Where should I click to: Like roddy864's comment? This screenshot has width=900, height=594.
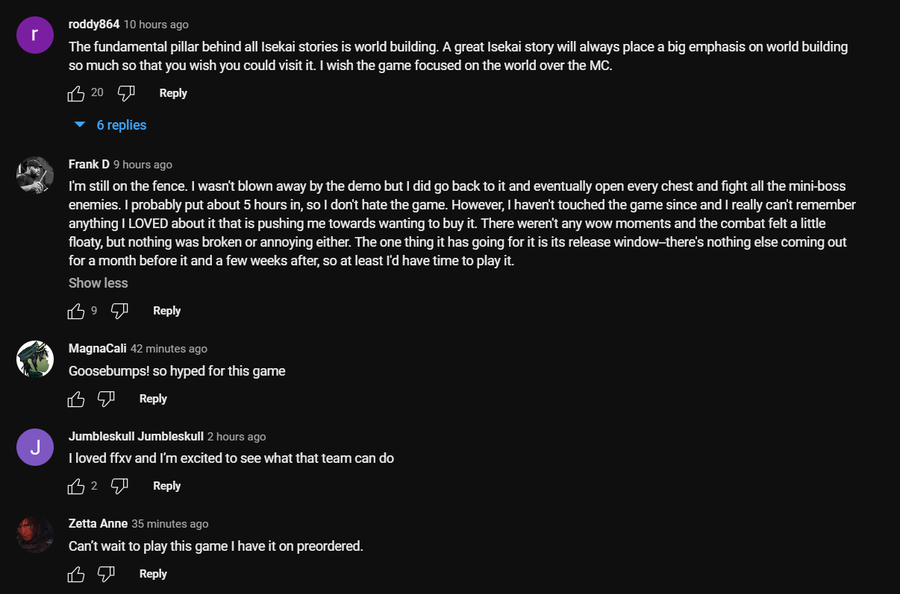pyautogui.click(x=76, y=93)
